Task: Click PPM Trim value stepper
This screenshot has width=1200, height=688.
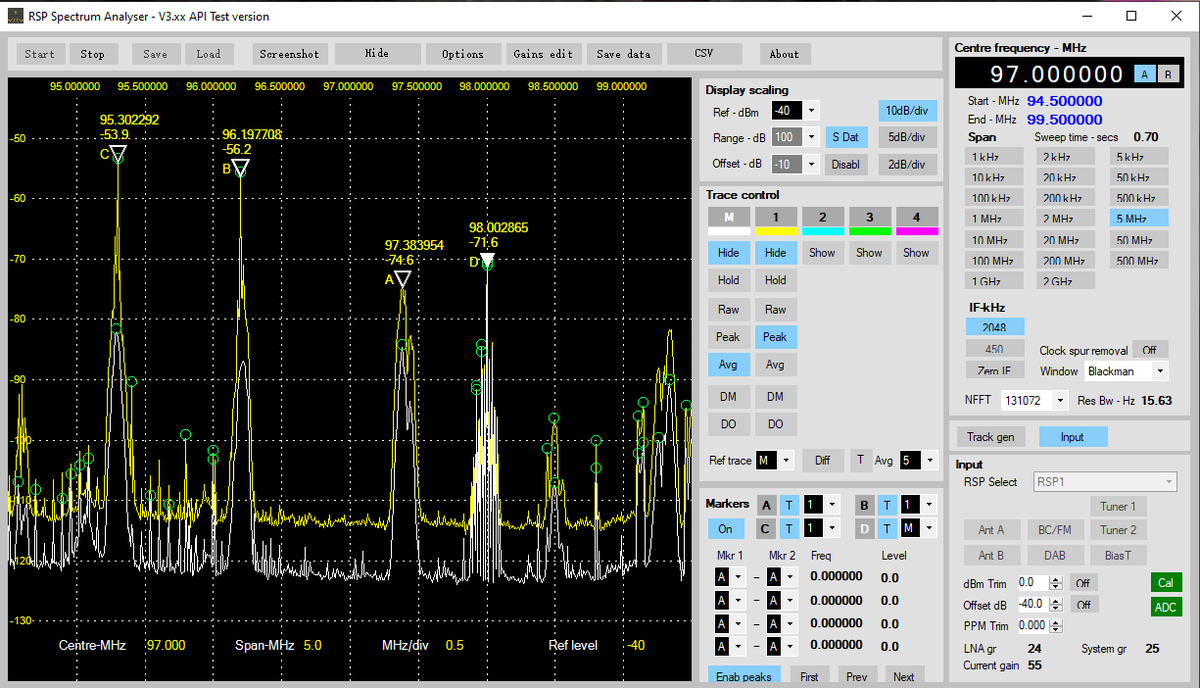Action: [1055, 625]
